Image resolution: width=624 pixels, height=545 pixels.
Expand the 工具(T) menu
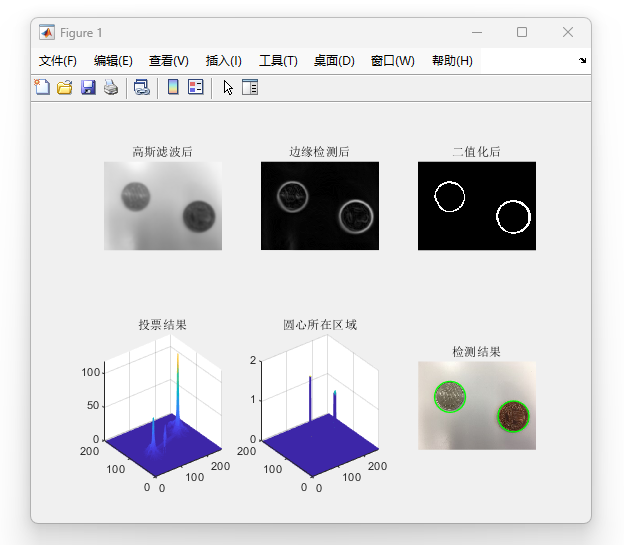278,61
